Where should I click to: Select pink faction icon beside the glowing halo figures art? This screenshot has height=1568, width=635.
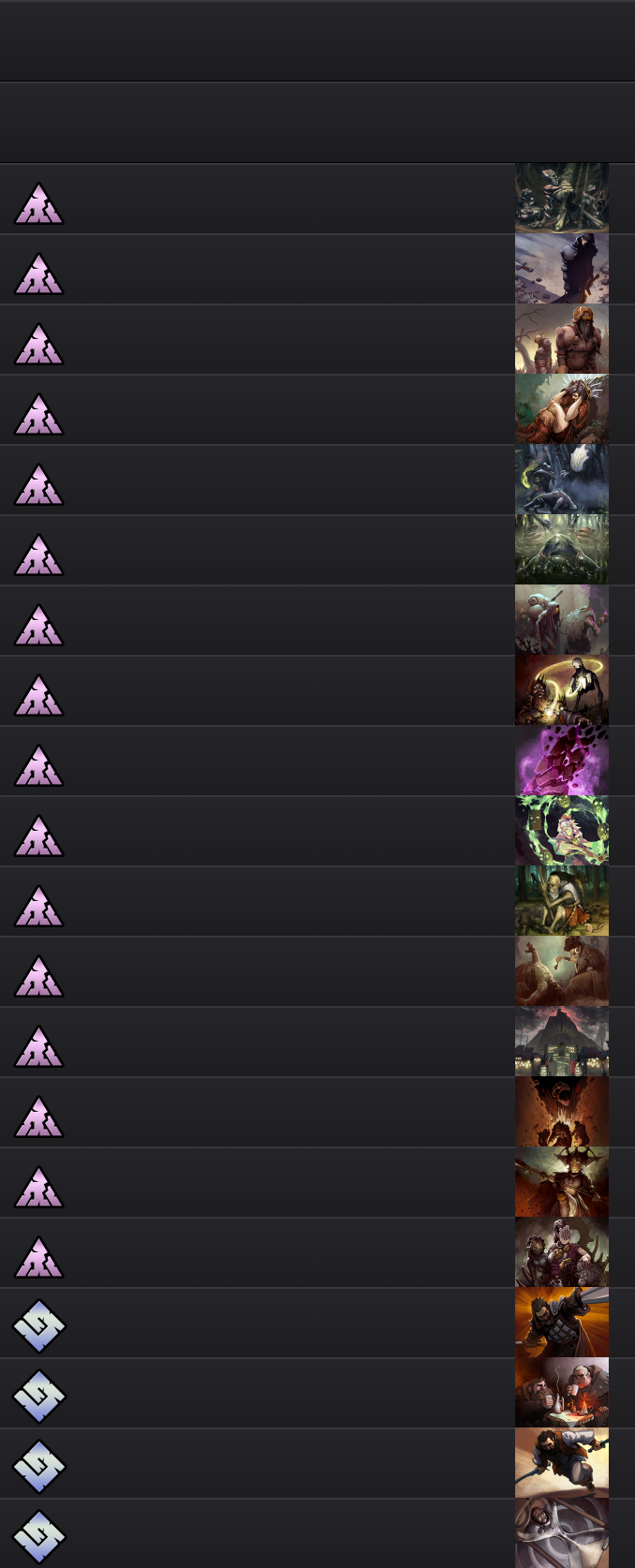[x=38, y=696]
